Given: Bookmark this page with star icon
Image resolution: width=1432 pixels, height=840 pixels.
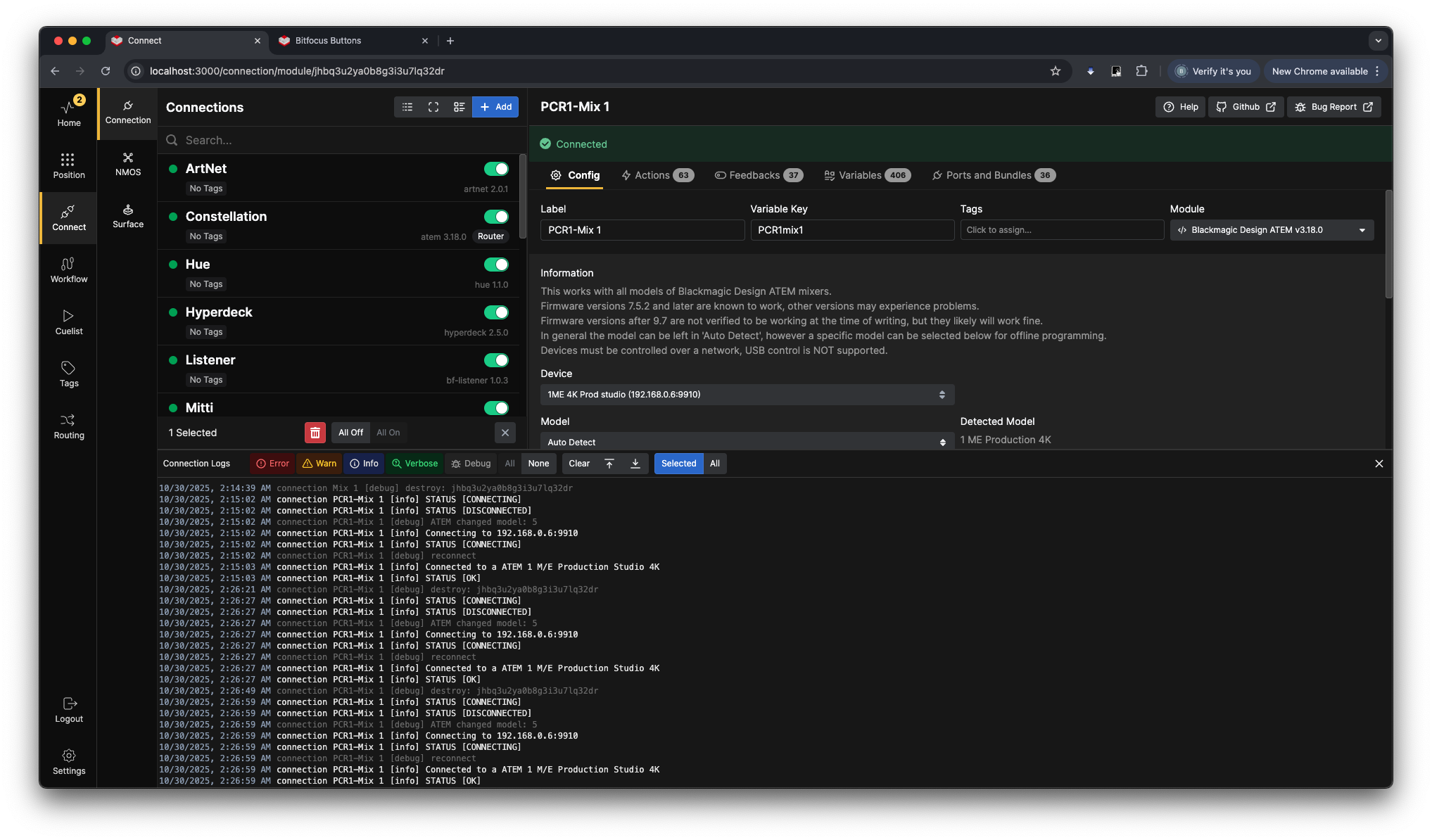Looking at the screenshot, I should point(1056,71).
